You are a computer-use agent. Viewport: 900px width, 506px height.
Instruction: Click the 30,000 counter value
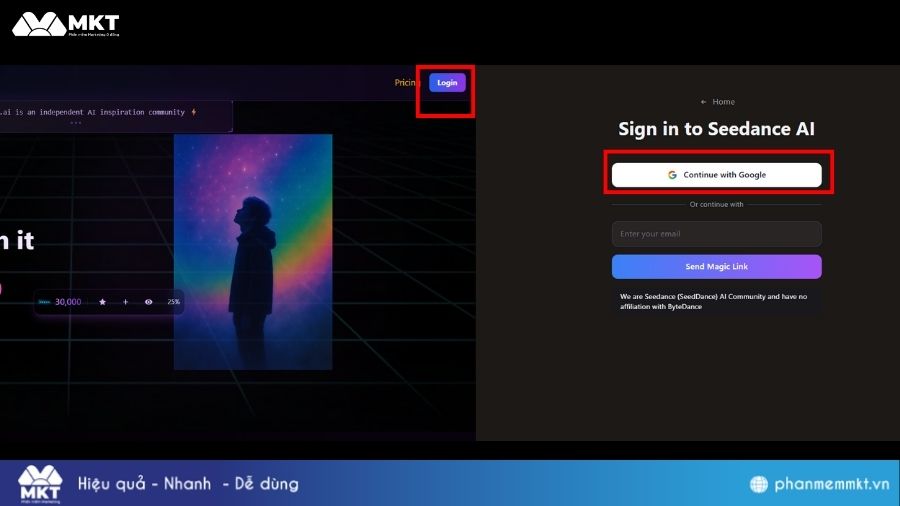(68, 302)
